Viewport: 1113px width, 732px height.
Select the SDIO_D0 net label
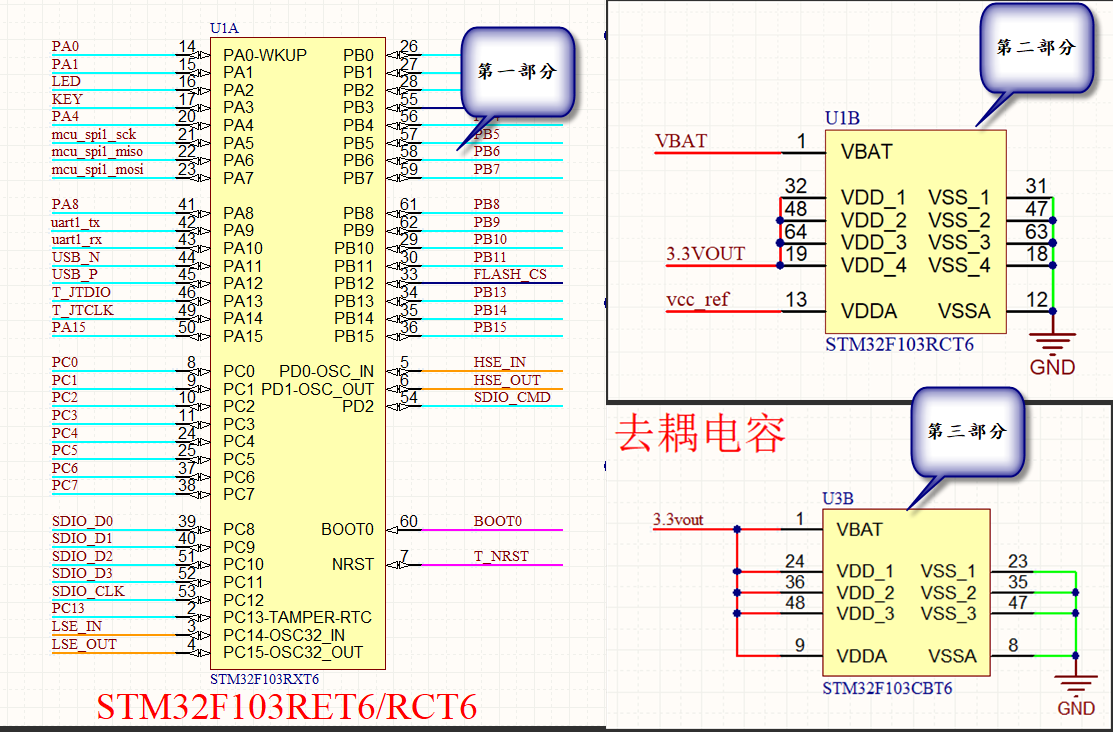click(x=82, y=521)
